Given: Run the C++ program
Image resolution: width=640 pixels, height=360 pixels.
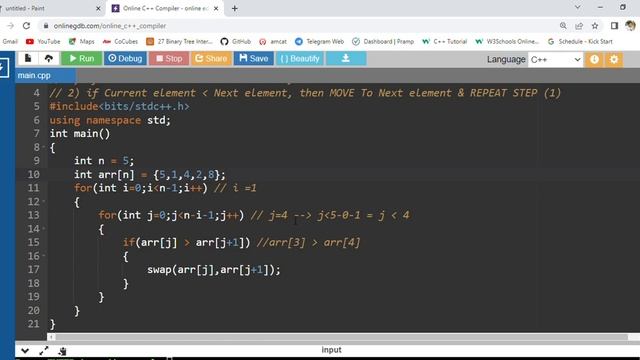Looking at the screenshot, I should (x=82, y=59).
